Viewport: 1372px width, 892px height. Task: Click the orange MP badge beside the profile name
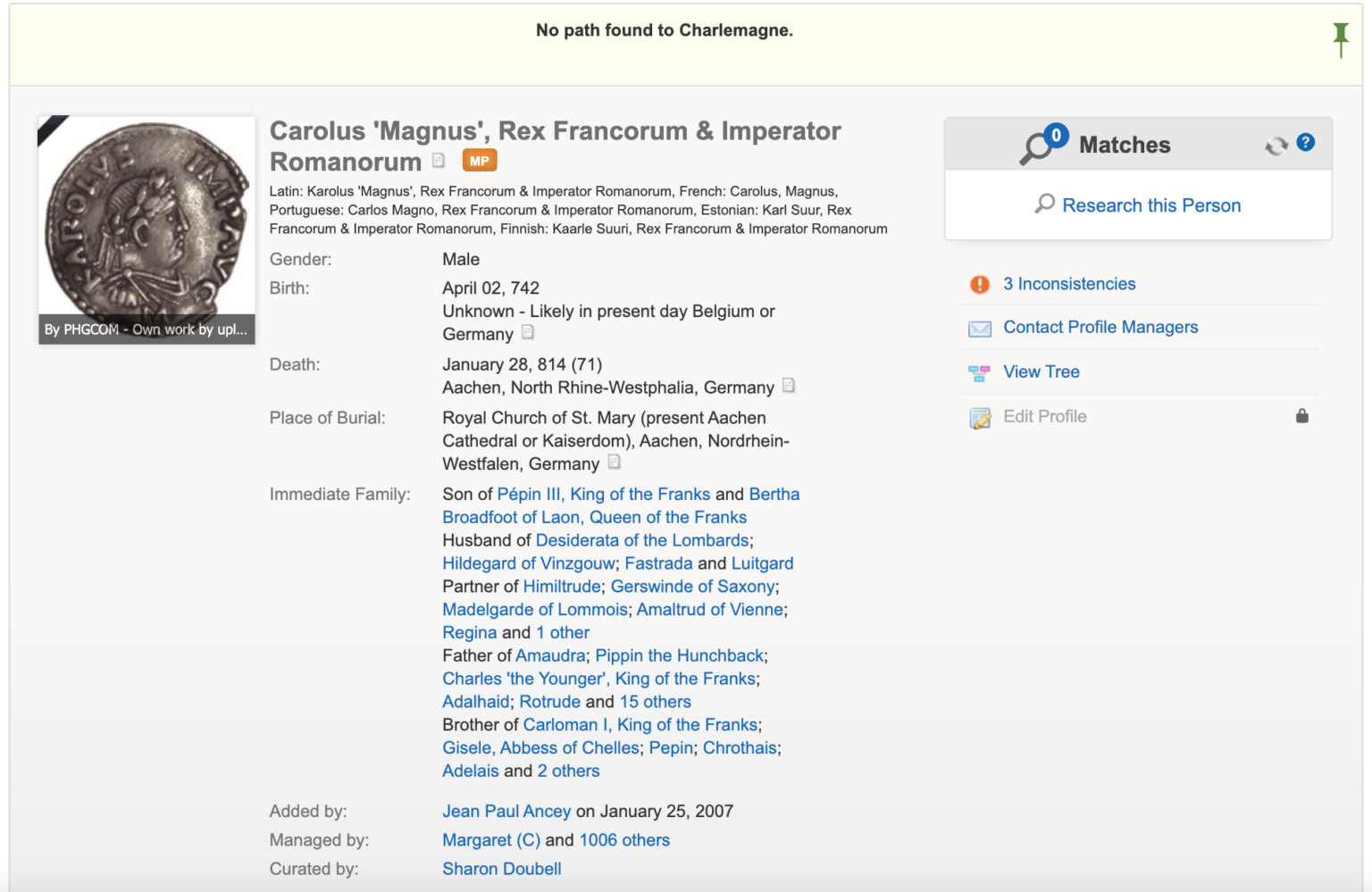tap(480, 161)
